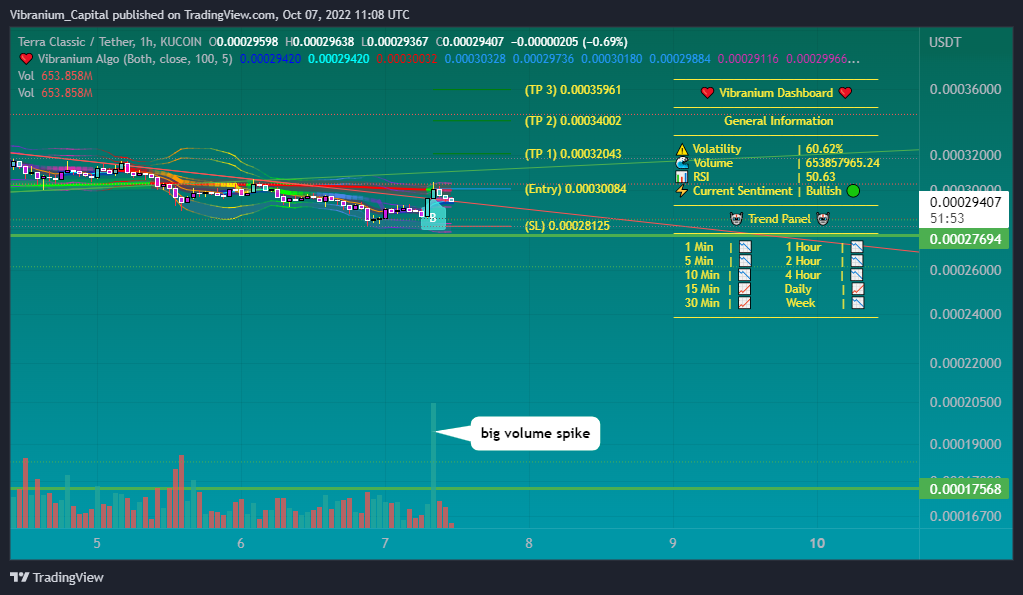Click the 0.00032000 price axis label
The width and height of the screenshot is (1023, 595).
pyautogui.click(x=965, y=155)
